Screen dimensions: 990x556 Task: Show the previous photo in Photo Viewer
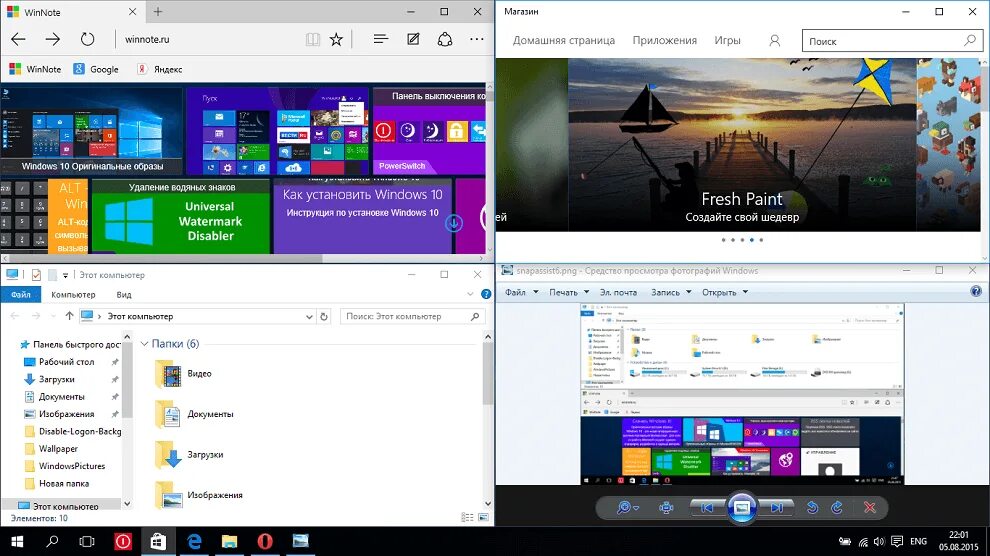point(707,507)
